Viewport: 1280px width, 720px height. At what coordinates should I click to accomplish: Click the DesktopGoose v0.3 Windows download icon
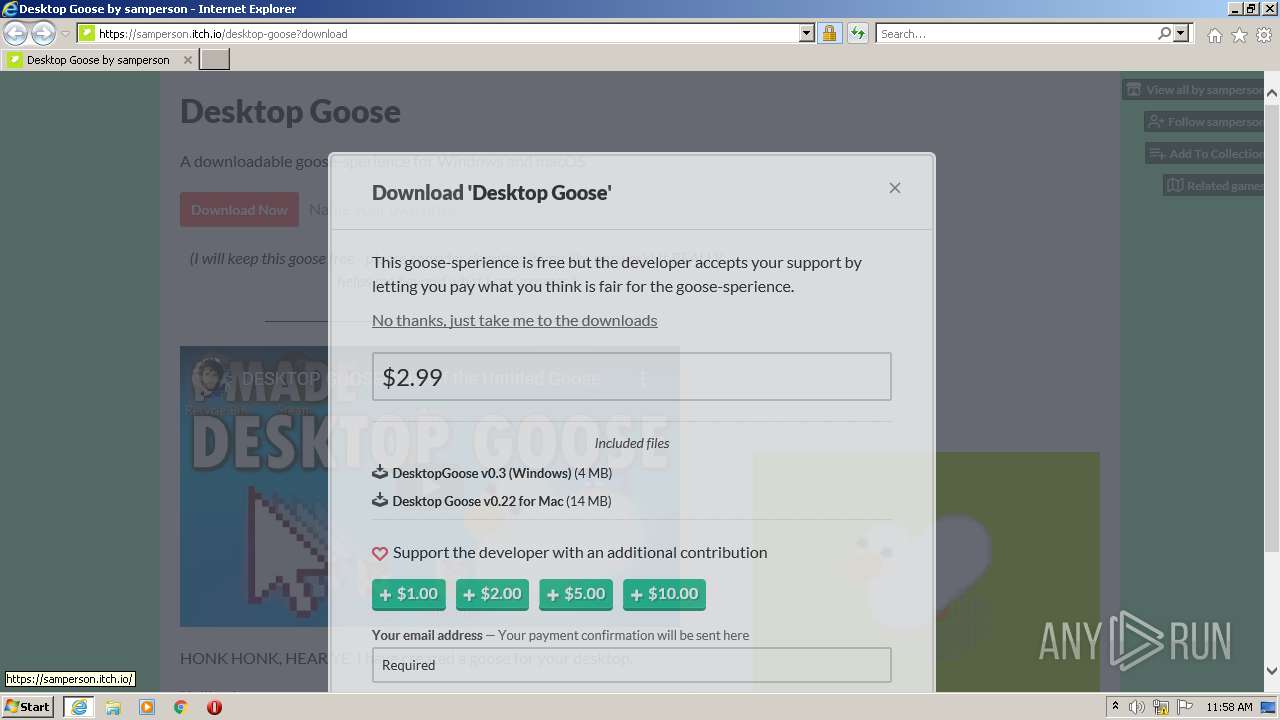pyautogui.click(x=380, y=472)
